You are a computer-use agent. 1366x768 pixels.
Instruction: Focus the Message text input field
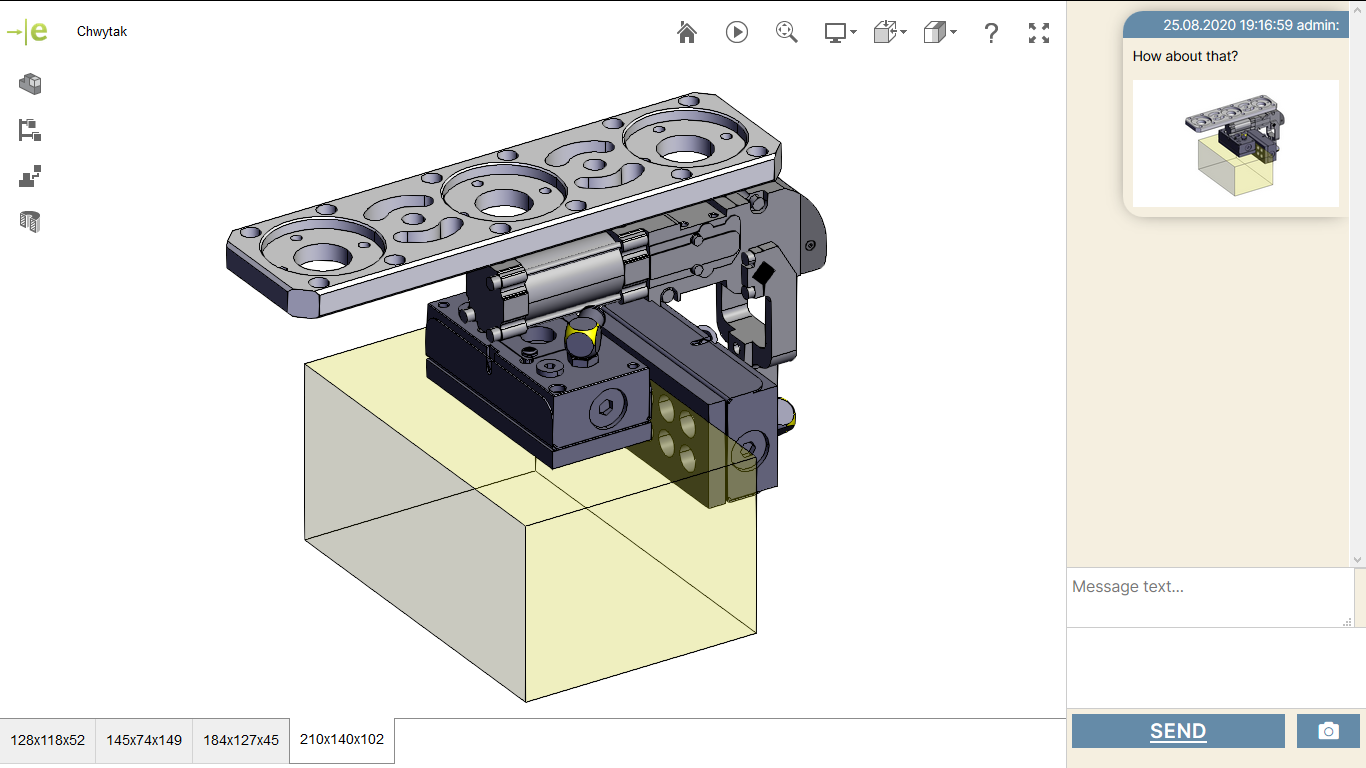(x=1210, y=598)
